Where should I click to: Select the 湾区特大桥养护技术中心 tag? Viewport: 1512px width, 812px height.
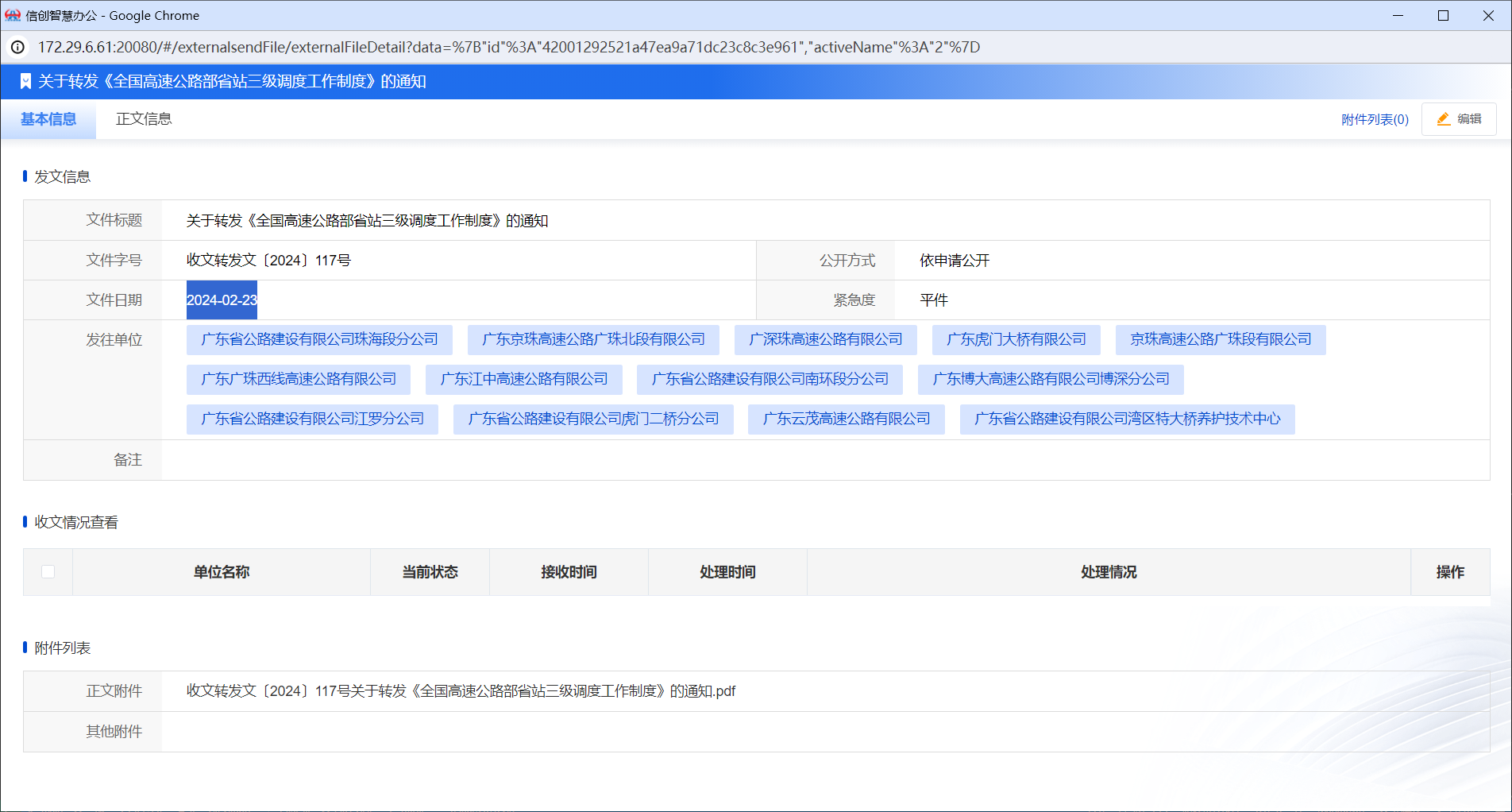tap(1128, 419)
